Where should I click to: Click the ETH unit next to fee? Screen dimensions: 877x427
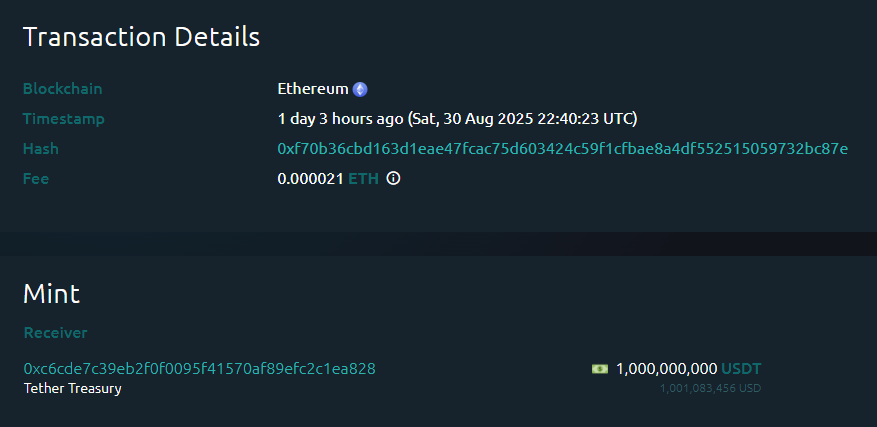click(364, 179)
